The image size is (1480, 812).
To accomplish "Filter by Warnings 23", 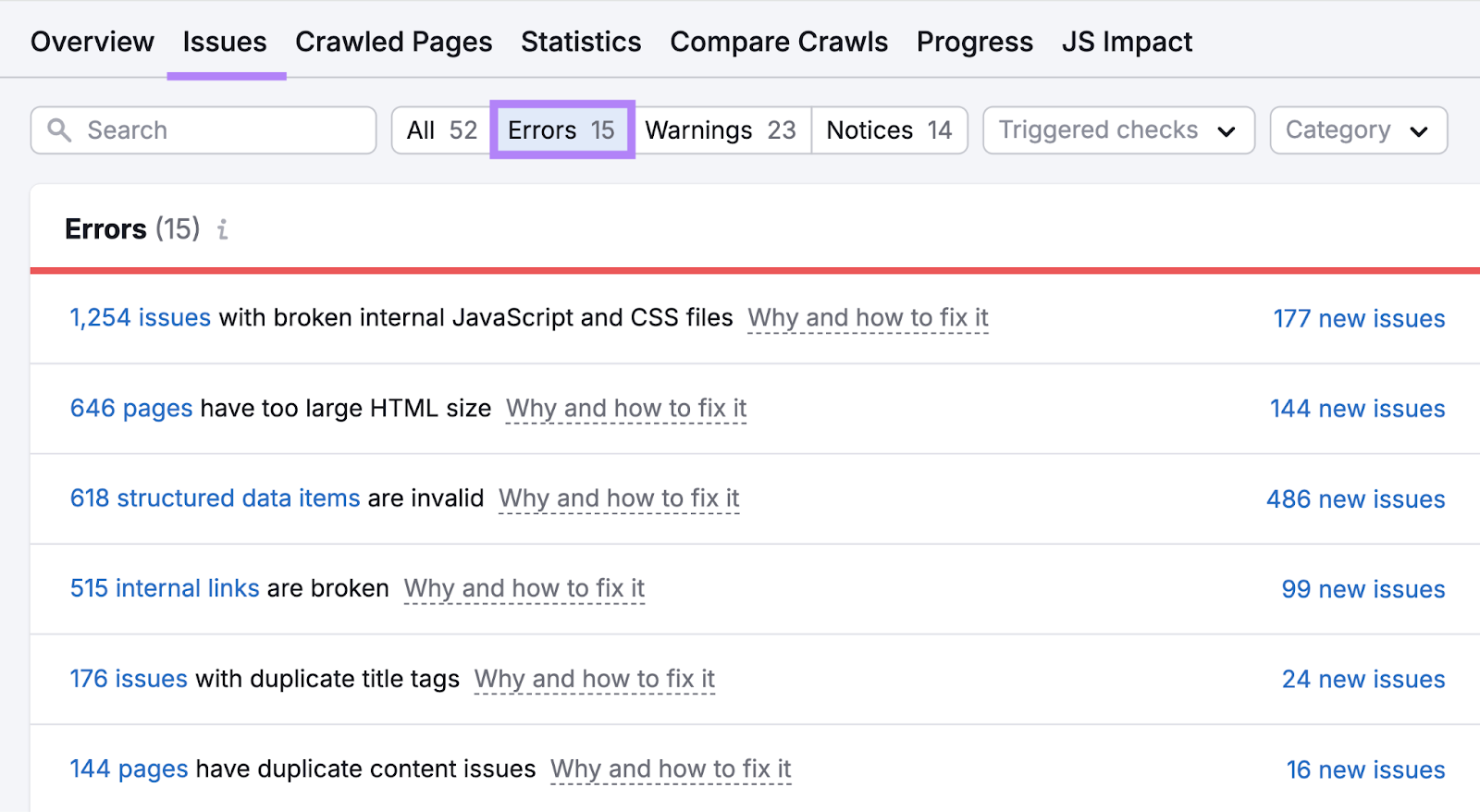I will coord(721,130).
